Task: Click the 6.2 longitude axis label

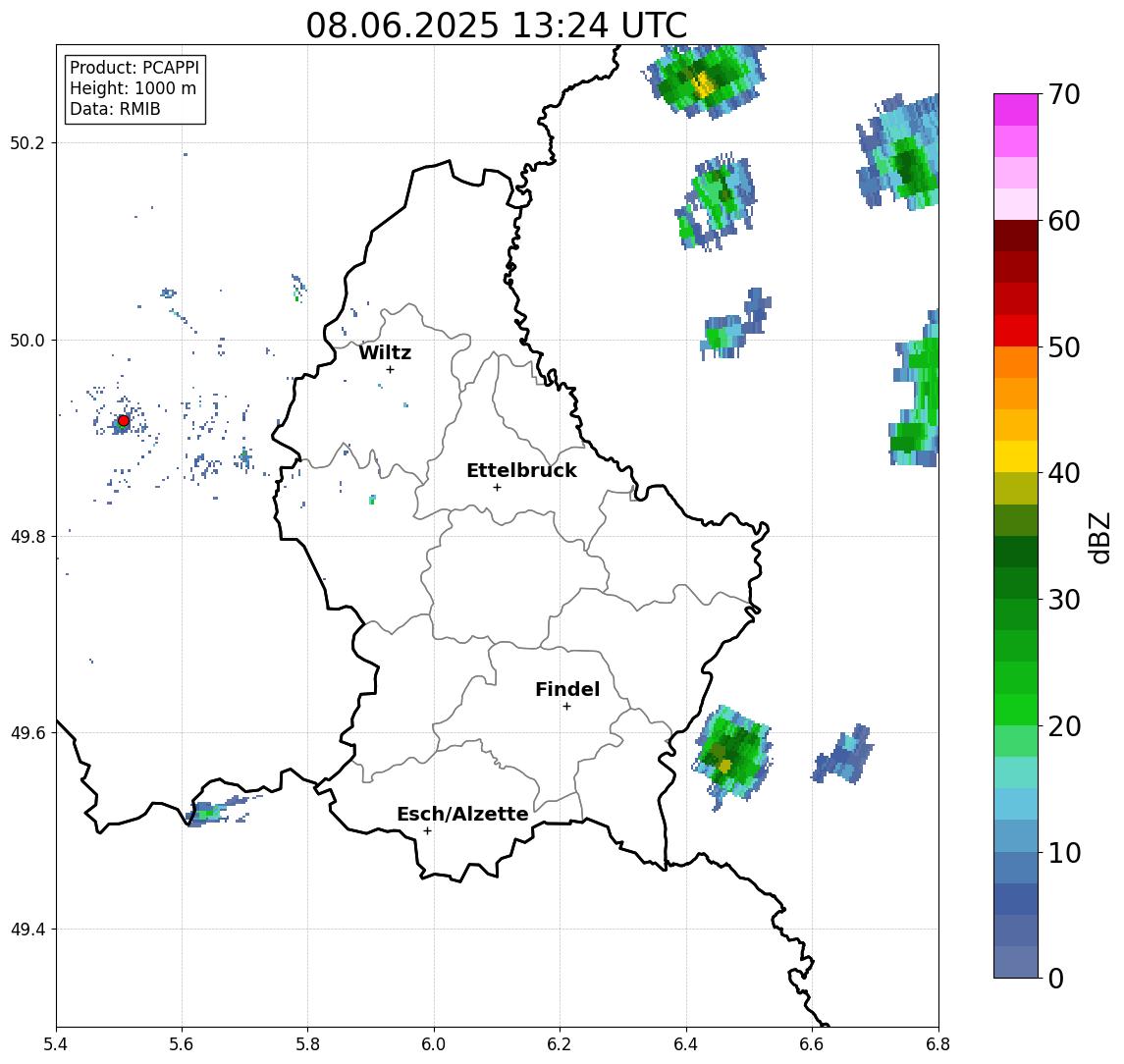Action: click(560, 1044)
